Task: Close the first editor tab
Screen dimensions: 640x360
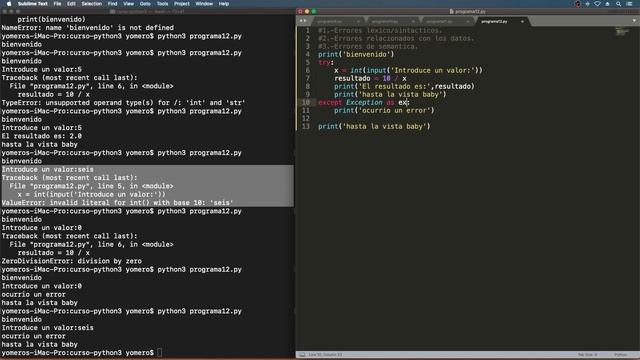Action: 358,21
